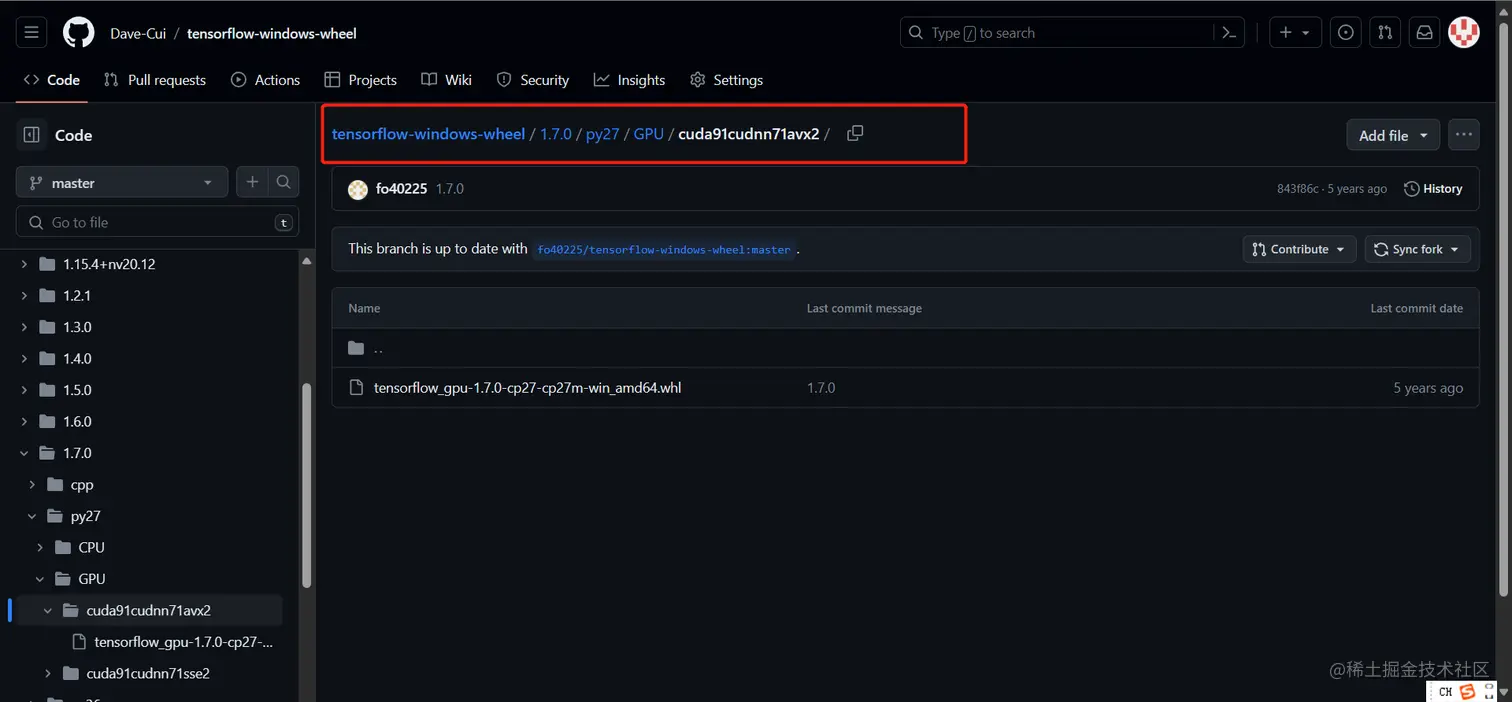Viewport: 1512px width, 702px height.
Task: Open the Sync fork dropdown
Action: [1417, 249]
